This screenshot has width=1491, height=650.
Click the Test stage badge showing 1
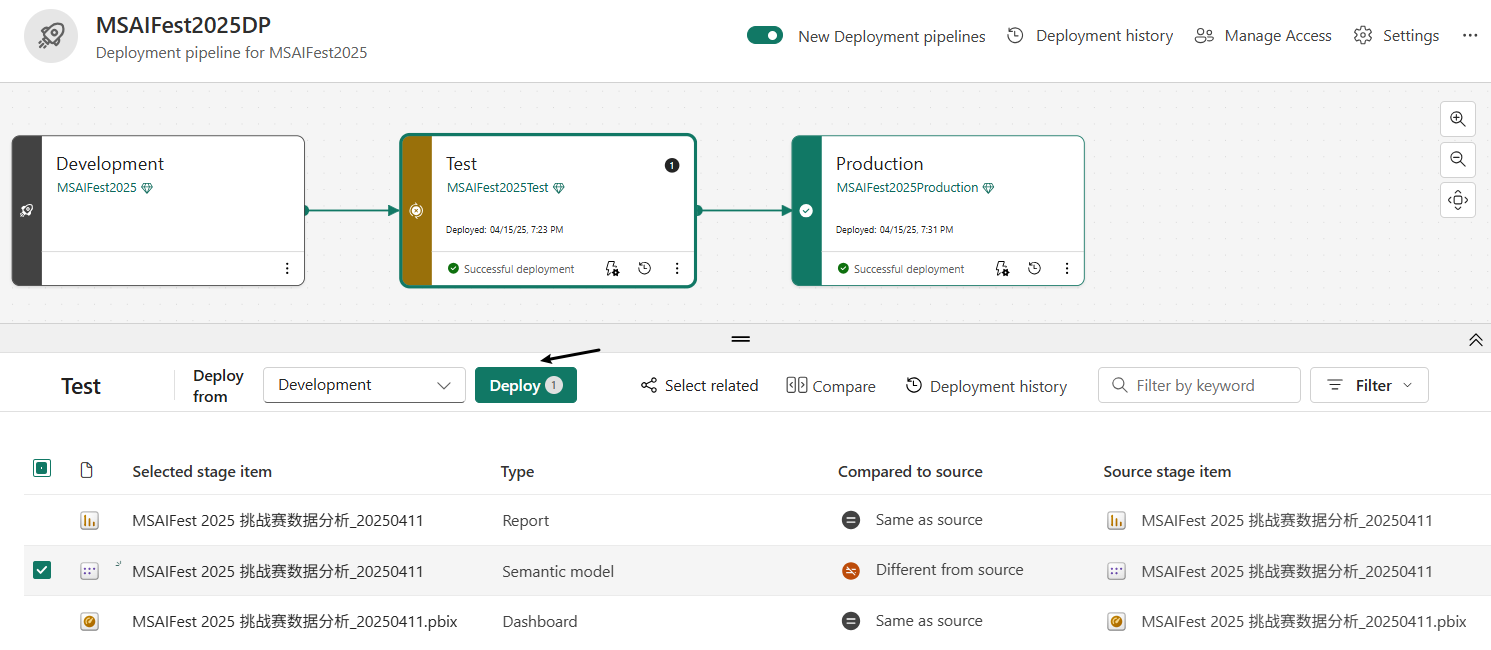[x=672, y=165]
